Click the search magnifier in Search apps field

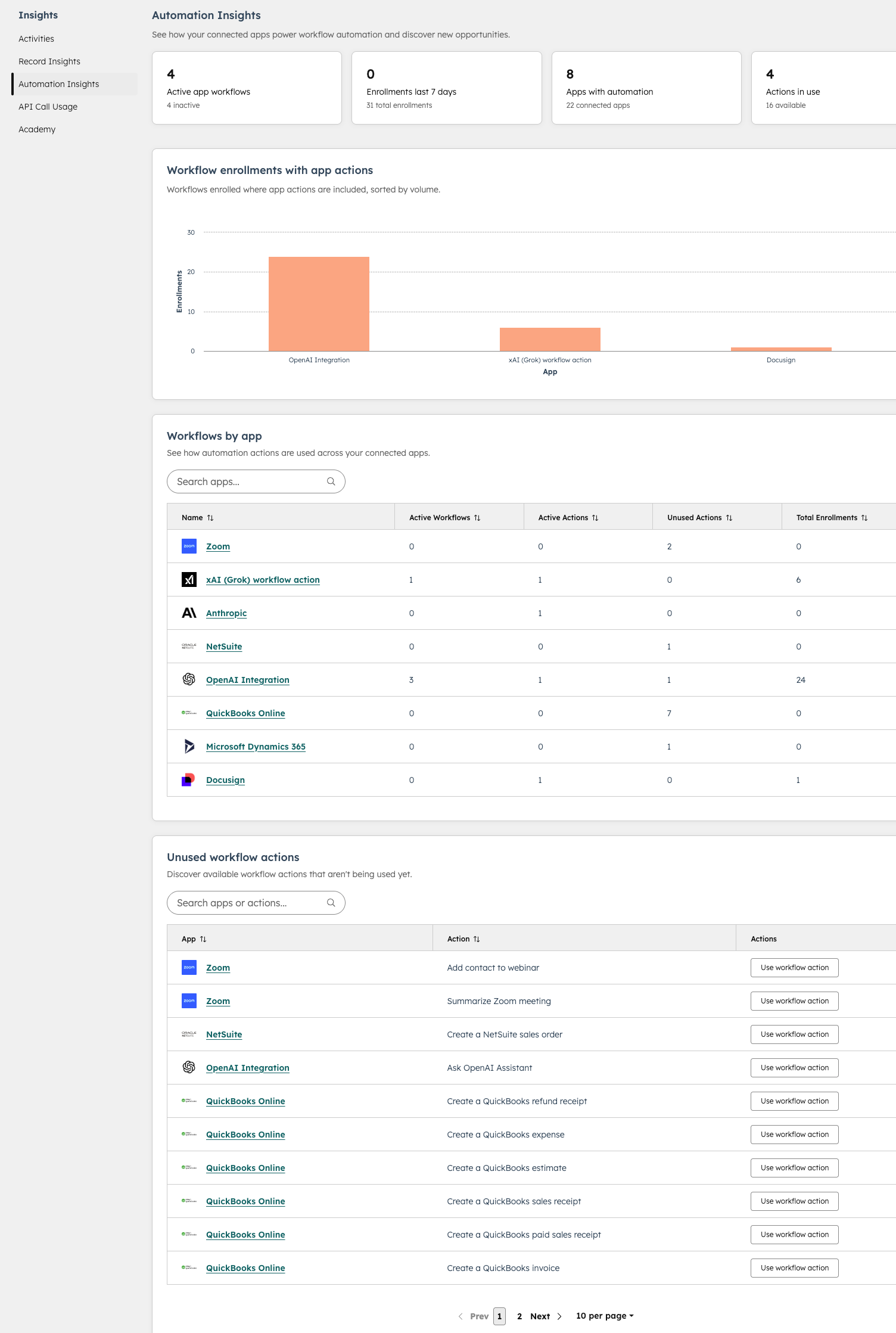click(x=331, y=481)
